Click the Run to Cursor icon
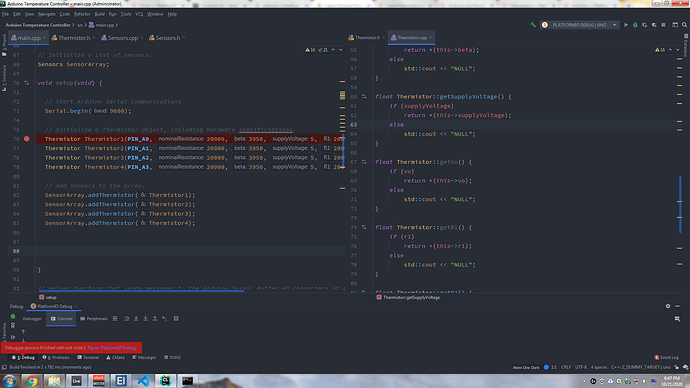The width and height of the screenshot is (690, 388). tap(164, 318)
